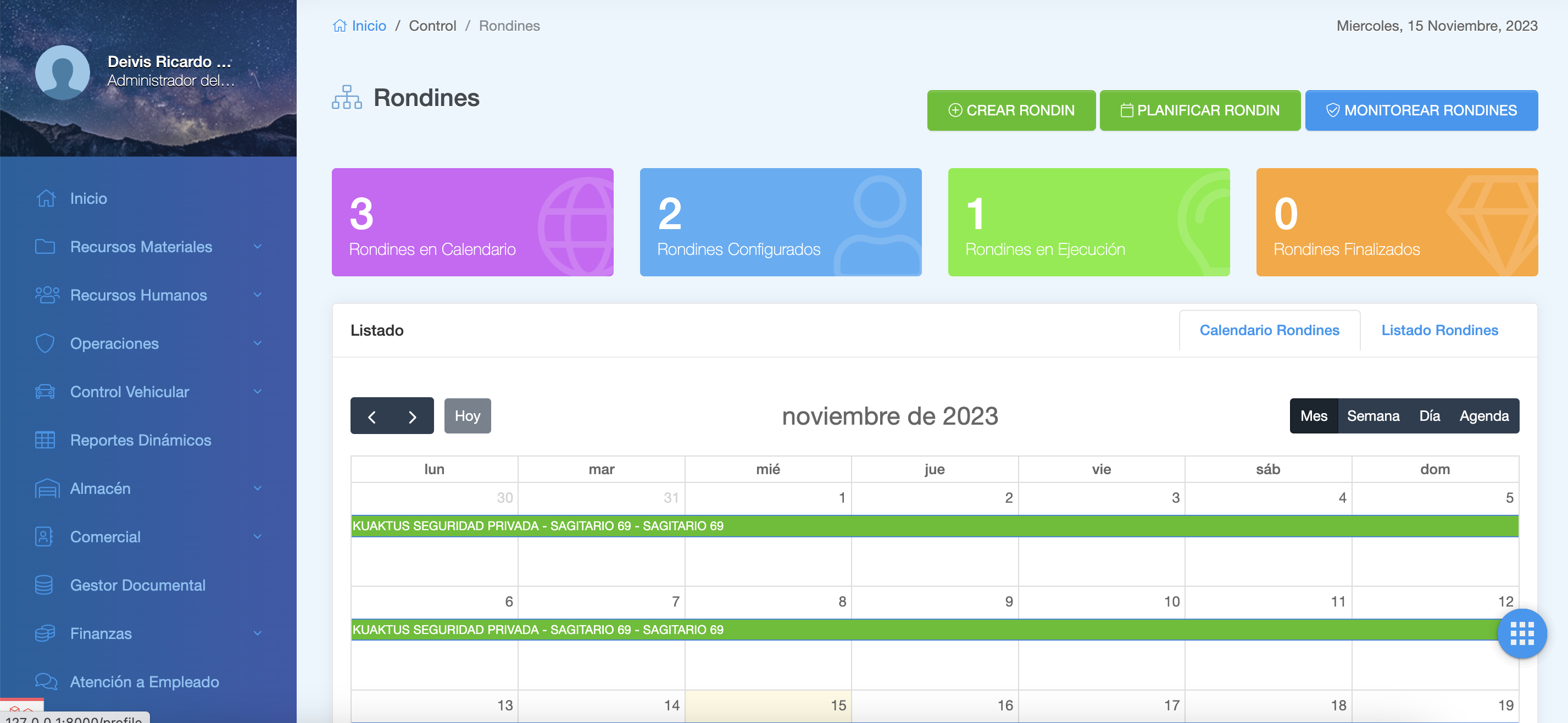
Task: Click the Inicio house icon in sidebar
Action: pos(46,198)
